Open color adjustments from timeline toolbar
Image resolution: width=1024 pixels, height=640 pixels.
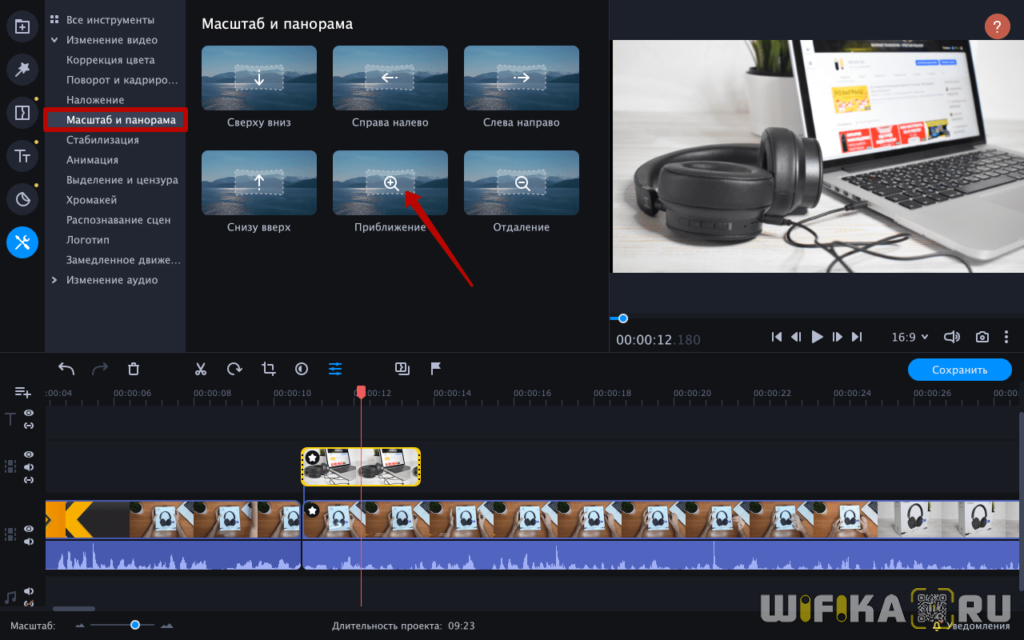click(301, 369)
